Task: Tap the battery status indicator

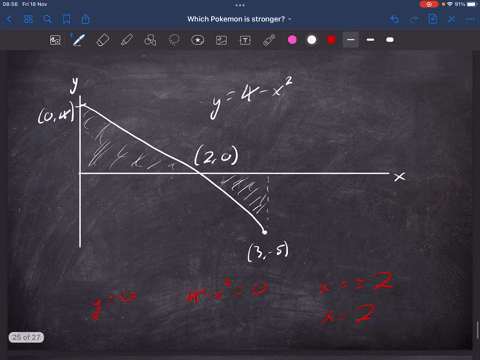Action: 471,4
